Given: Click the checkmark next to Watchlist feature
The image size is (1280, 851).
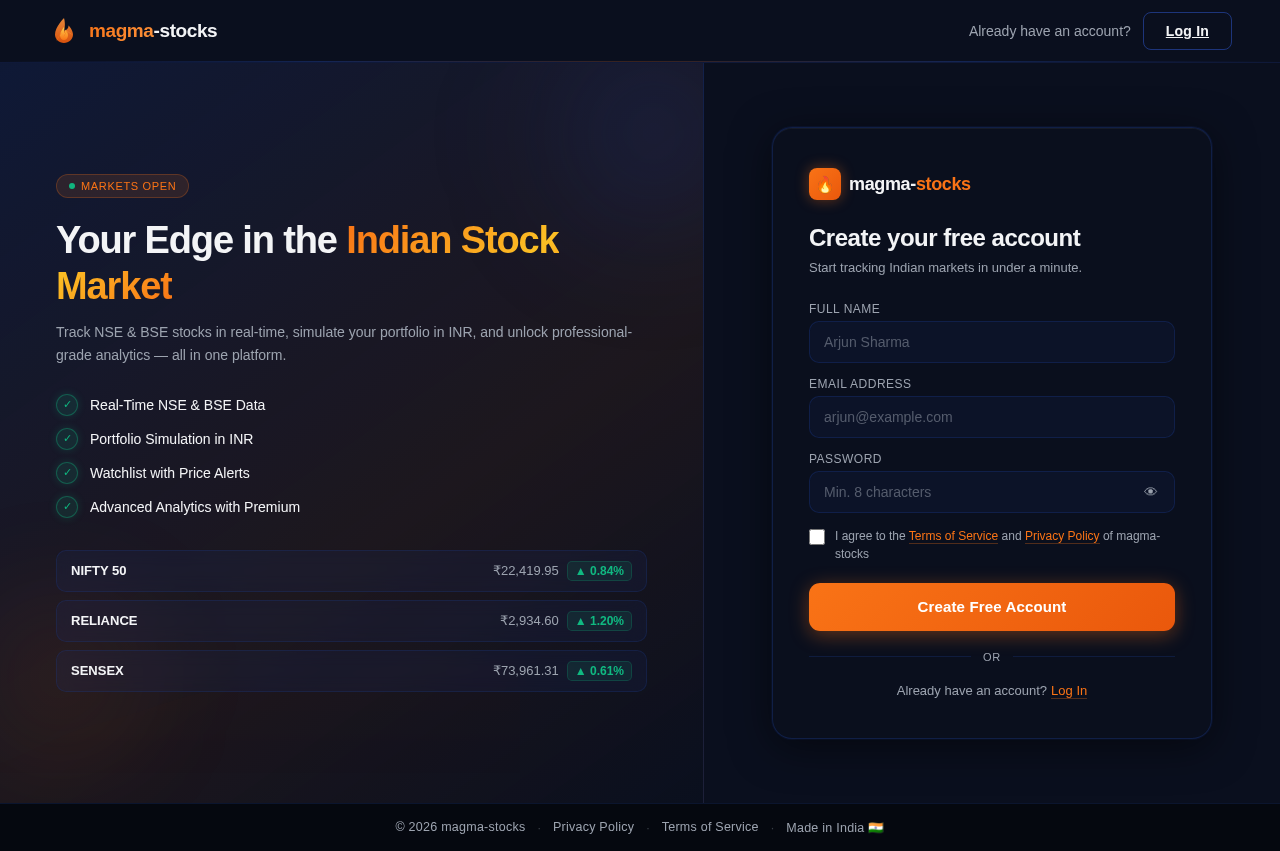Looking at the screenshot, I should [x=67, y=471].
